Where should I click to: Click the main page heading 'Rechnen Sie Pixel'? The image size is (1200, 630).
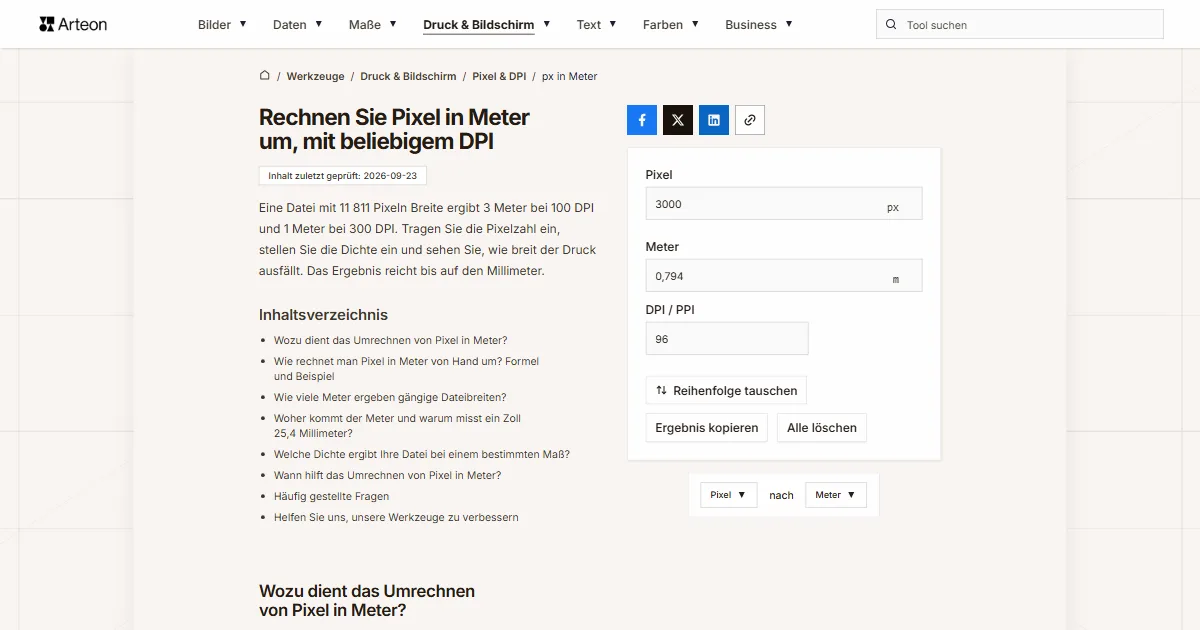point(394,129)
